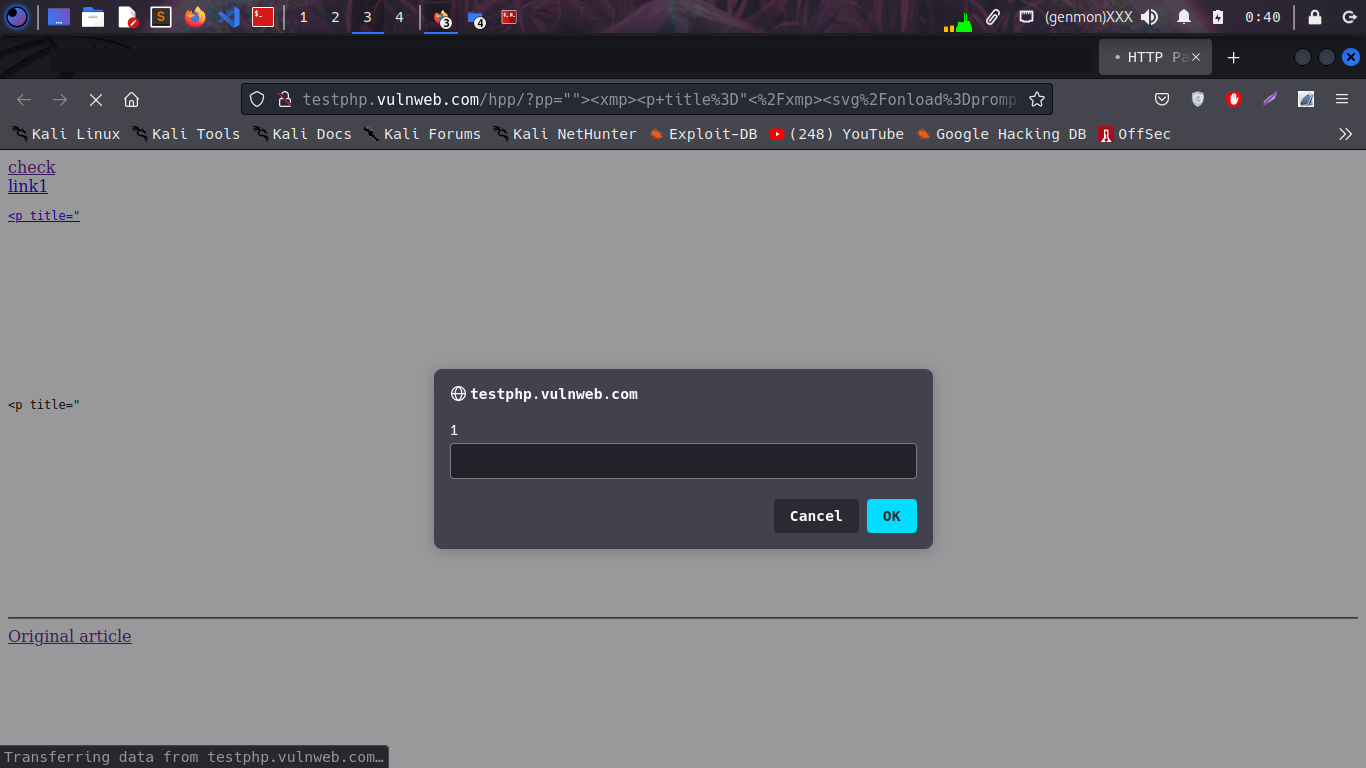
Task: Click OK in the prompt dialog
Action: [x=891, y=516]
